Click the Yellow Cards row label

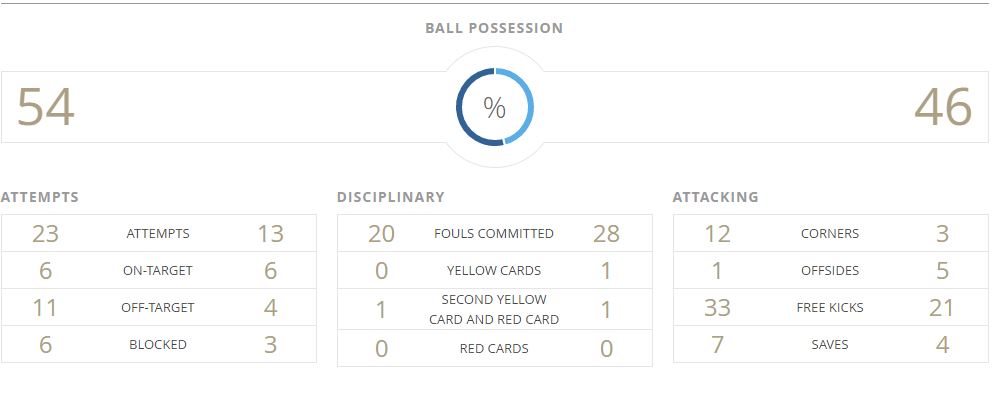tap(494, 271)
